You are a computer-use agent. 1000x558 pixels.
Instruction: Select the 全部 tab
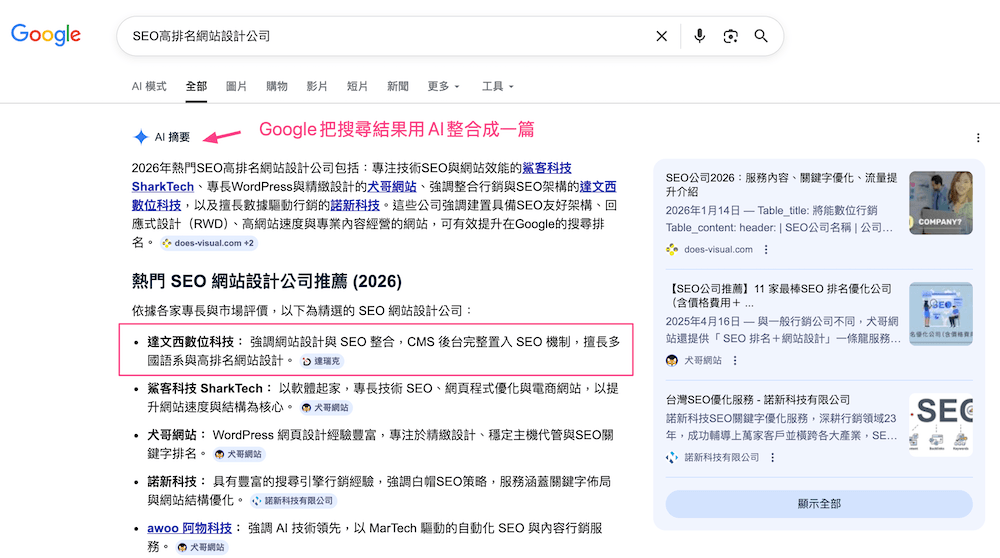(196, 86)
